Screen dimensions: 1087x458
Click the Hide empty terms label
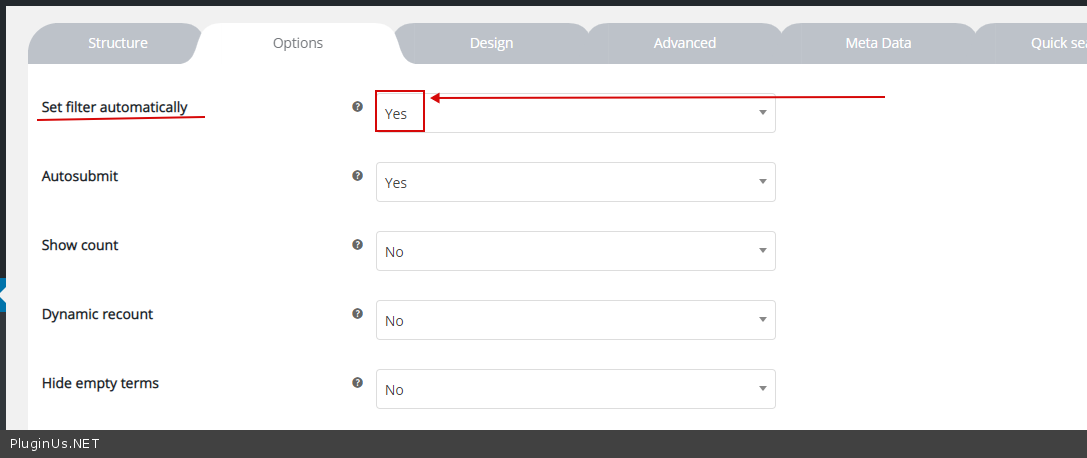coord(100,383)
